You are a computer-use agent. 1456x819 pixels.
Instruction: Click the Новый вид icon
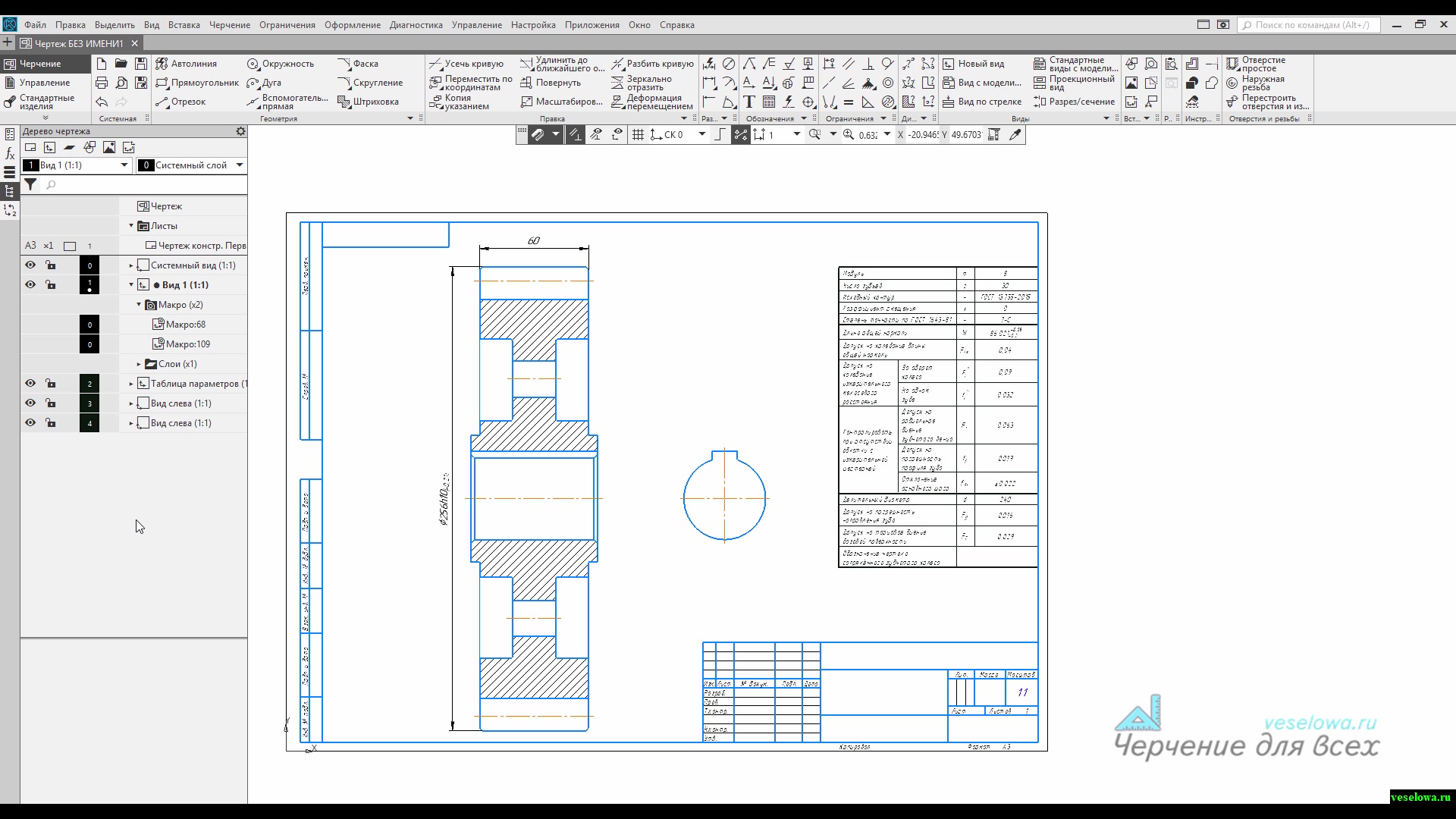(973, 64)
